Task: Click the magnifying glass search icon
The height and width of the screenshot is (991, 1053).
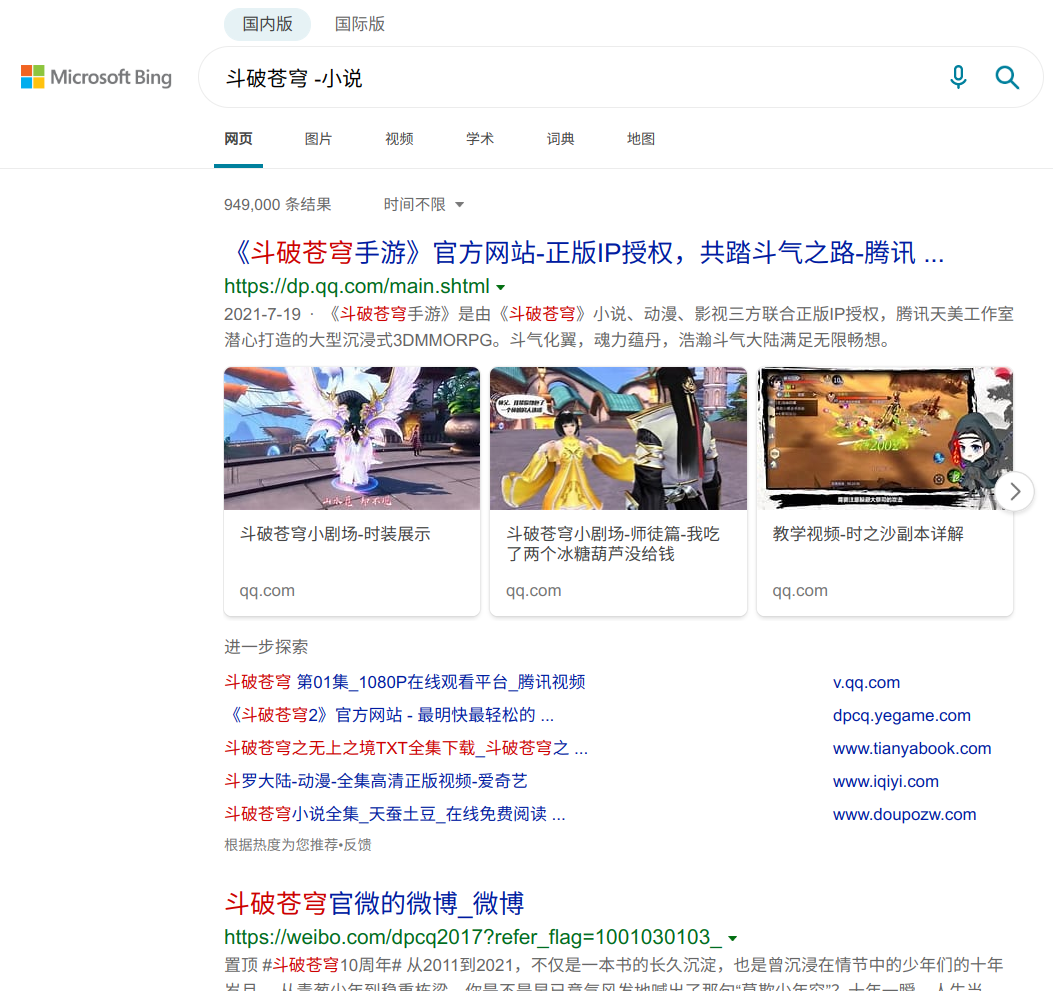Action: click(1007, 77)
